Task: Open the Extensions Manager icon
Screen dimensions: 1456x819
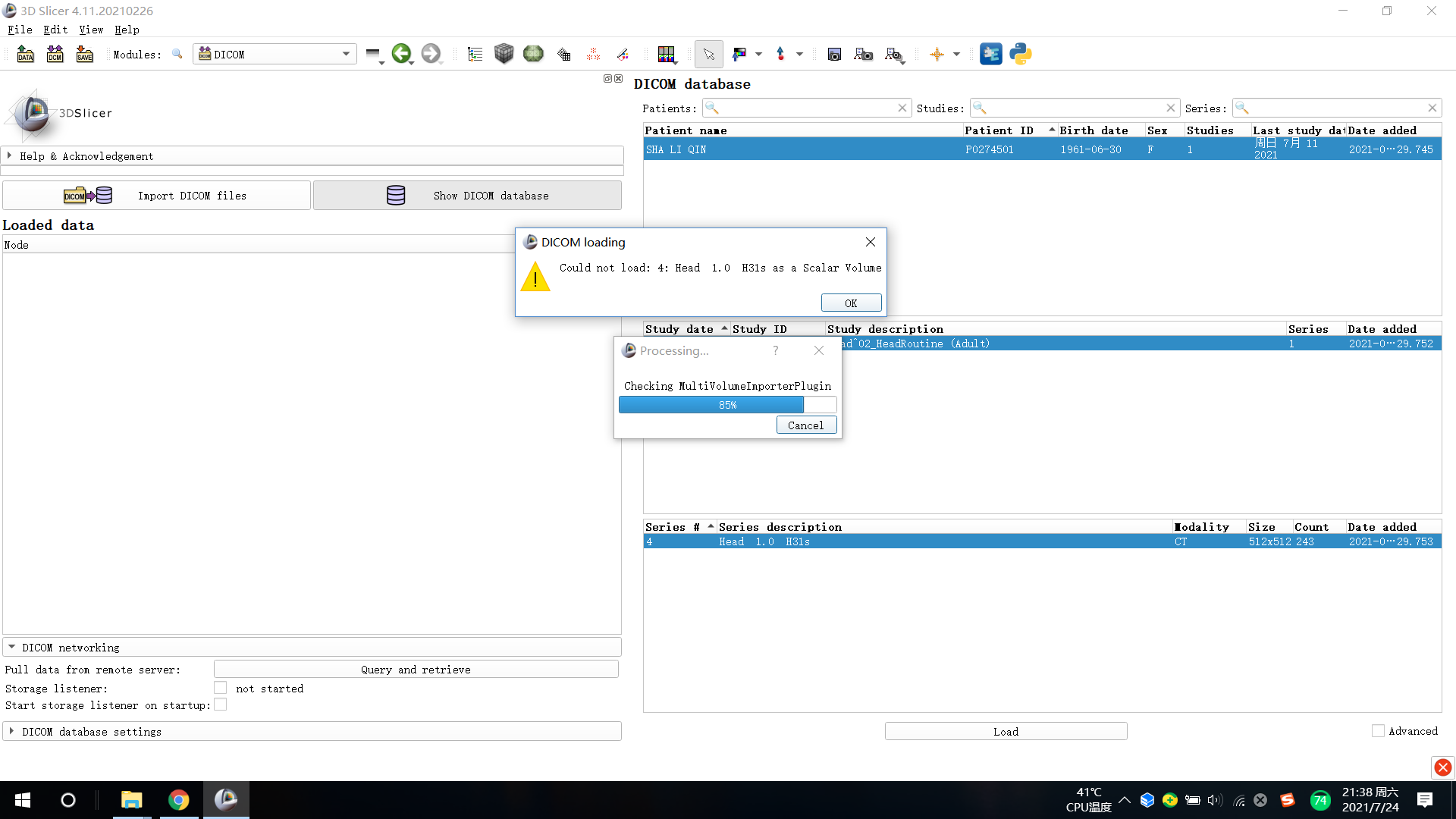Action: pos(990,54)
